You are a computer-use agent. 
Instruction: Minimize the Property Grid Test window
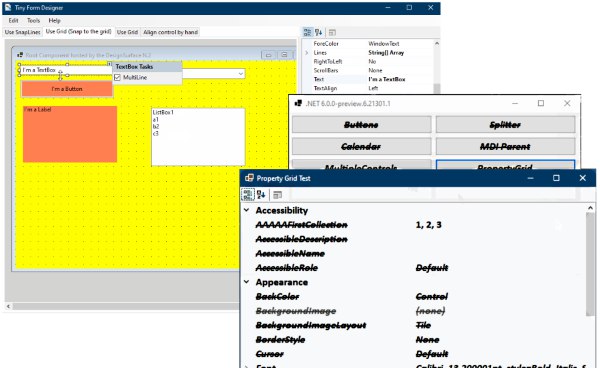click(530, 178)
